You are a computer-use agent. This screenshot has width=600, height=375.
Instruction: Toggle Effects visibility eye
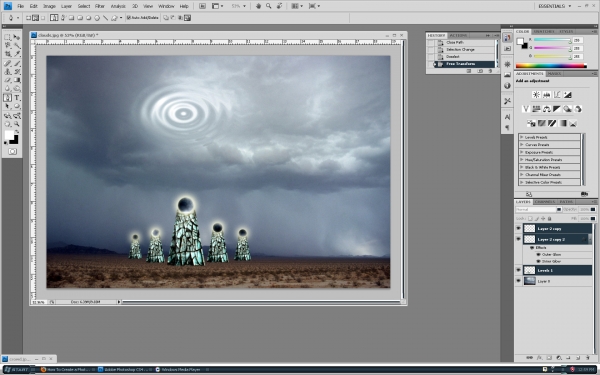(x=532, y=248)
